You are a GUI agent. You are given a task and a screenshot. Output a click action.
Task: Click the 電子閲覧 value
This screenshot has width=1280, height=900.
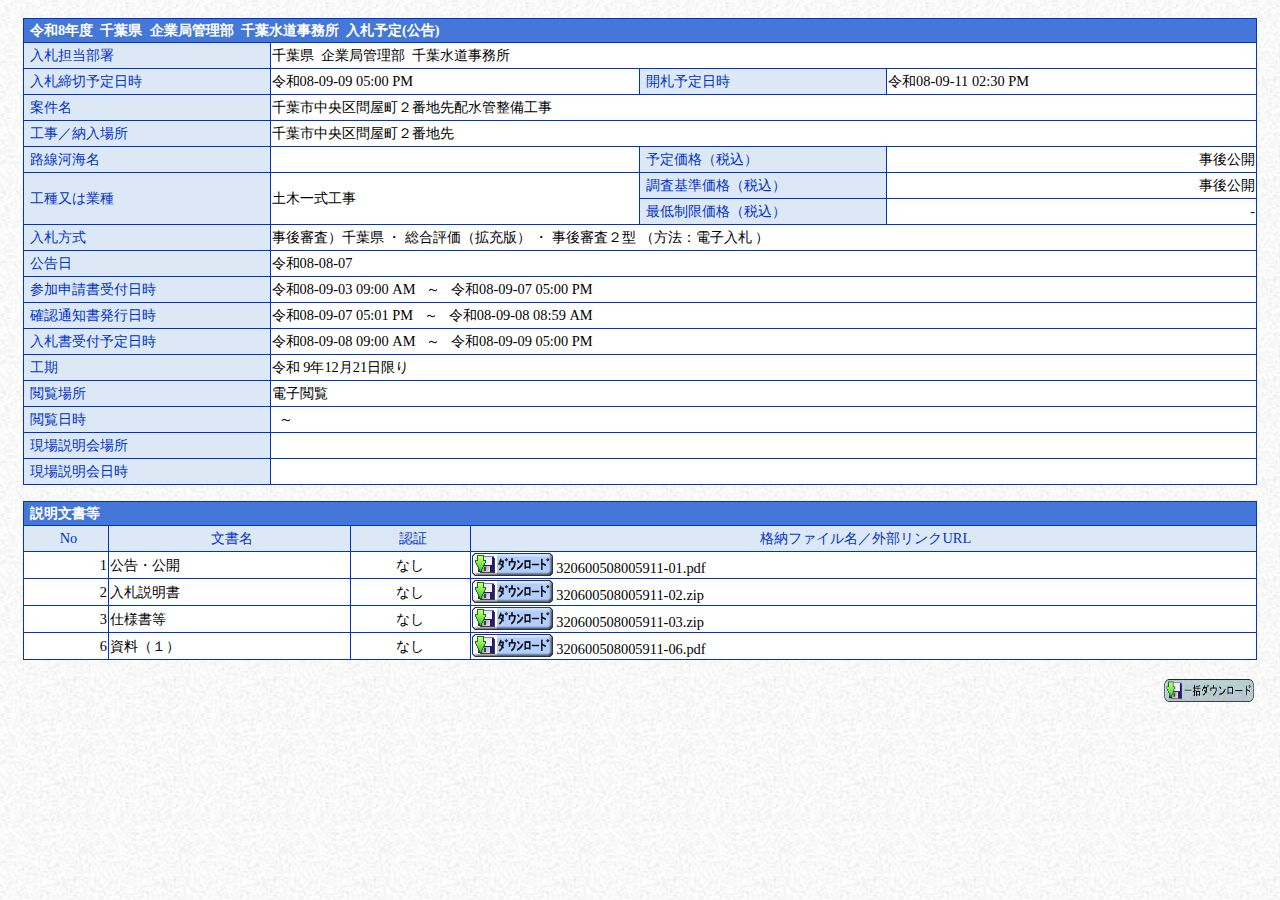click(x=300, y=393)
